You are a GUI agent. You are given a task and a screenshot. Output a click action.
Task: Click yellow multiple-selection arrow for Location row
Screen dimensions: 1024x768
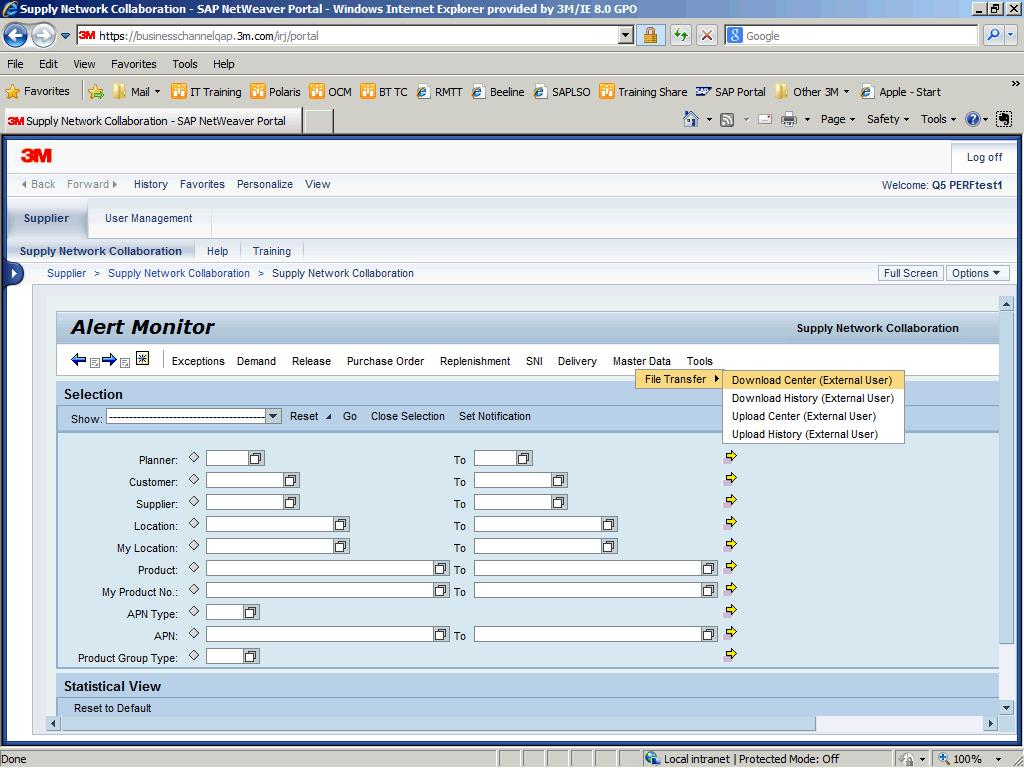730,522
